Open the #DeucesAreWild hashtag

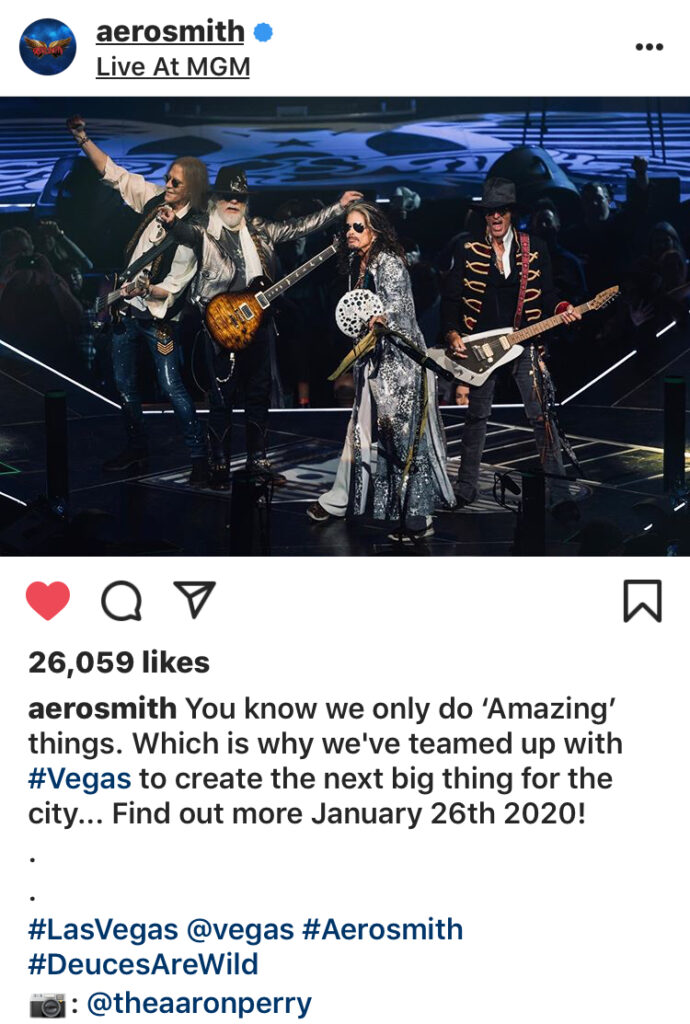pyautogui.click(x=143, y=964)
